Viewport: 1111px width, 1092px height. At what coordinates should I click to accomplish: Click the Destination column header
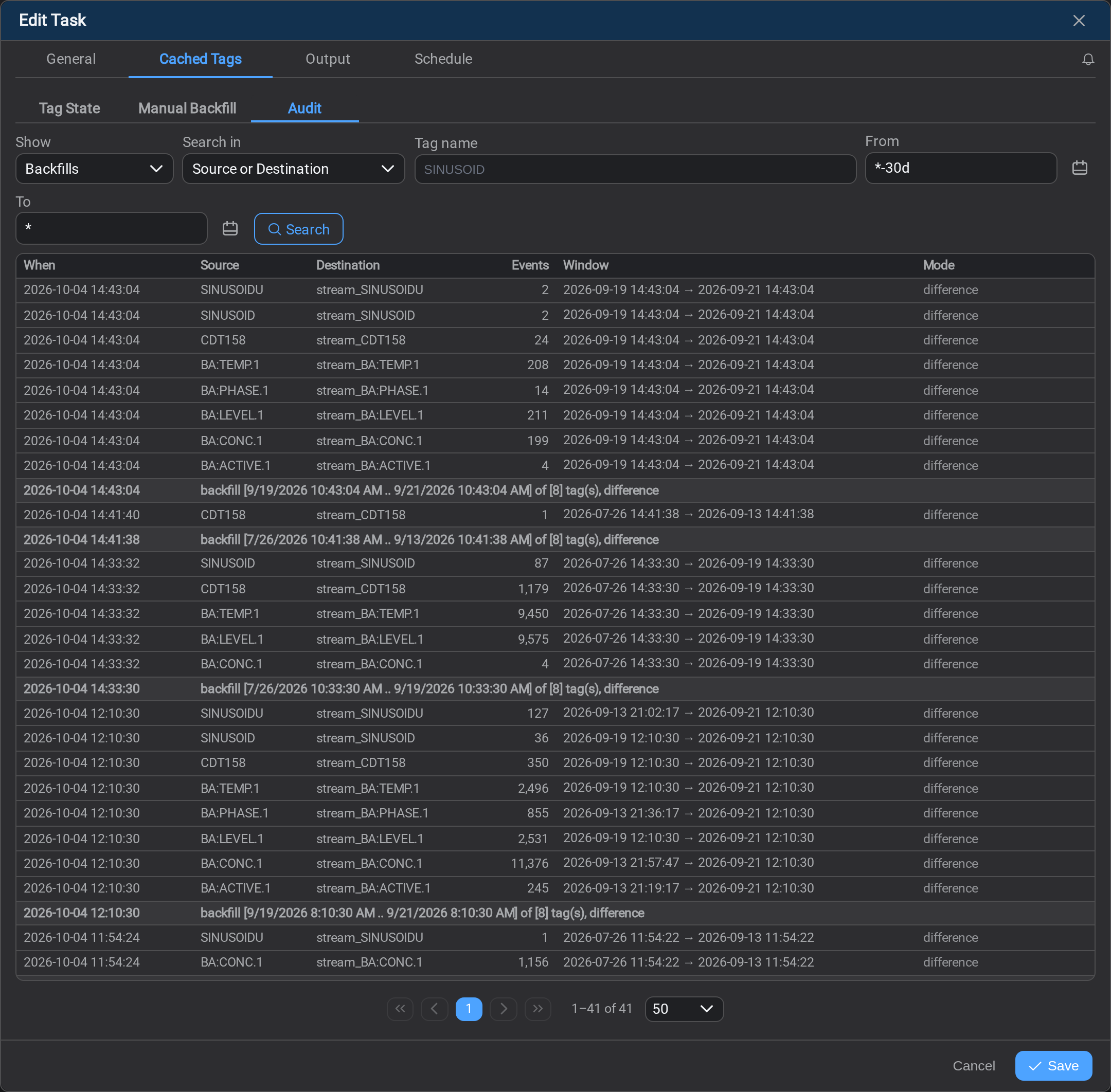(348, 265)
